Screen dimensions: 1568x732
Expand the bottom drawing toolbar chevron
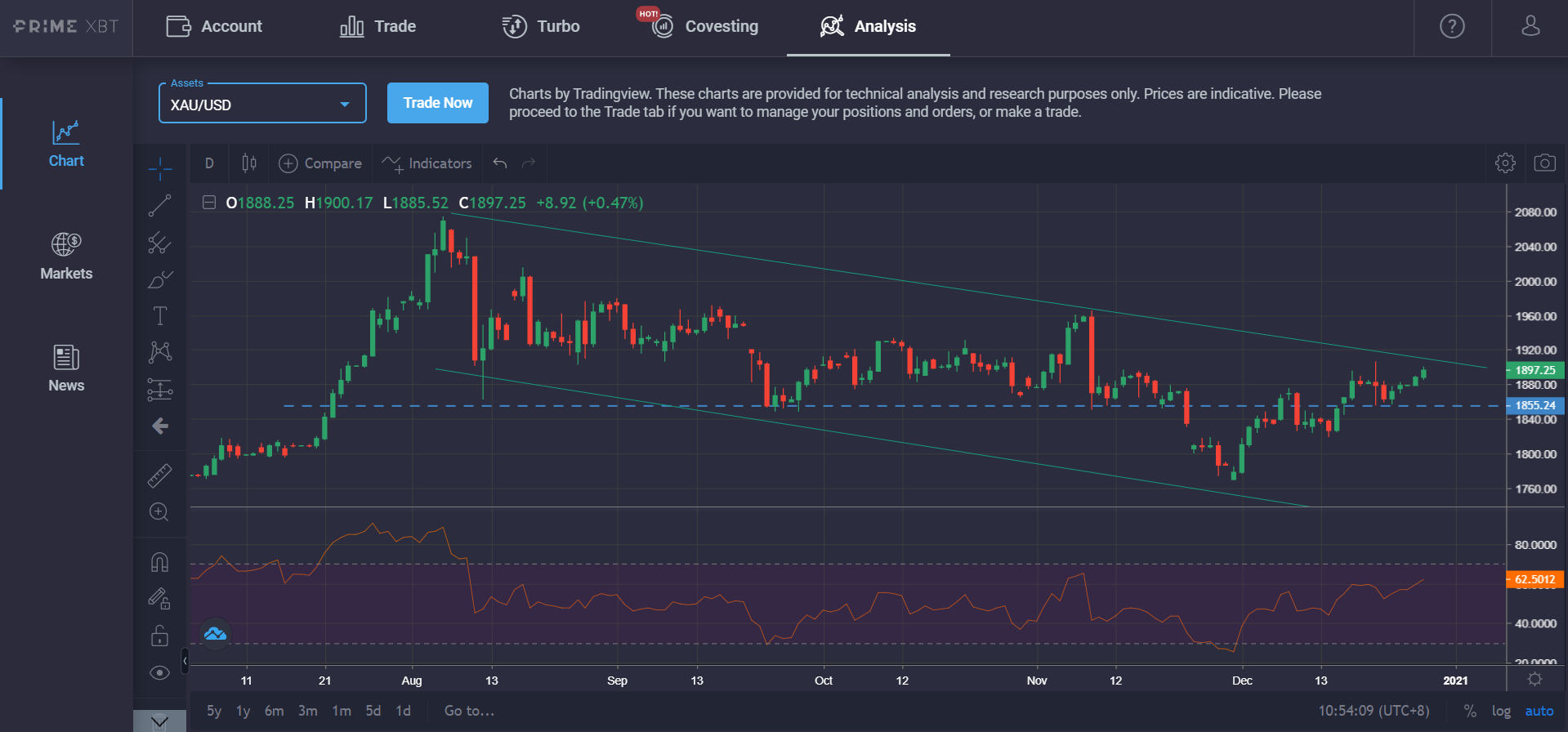click(x=159, y=721)
